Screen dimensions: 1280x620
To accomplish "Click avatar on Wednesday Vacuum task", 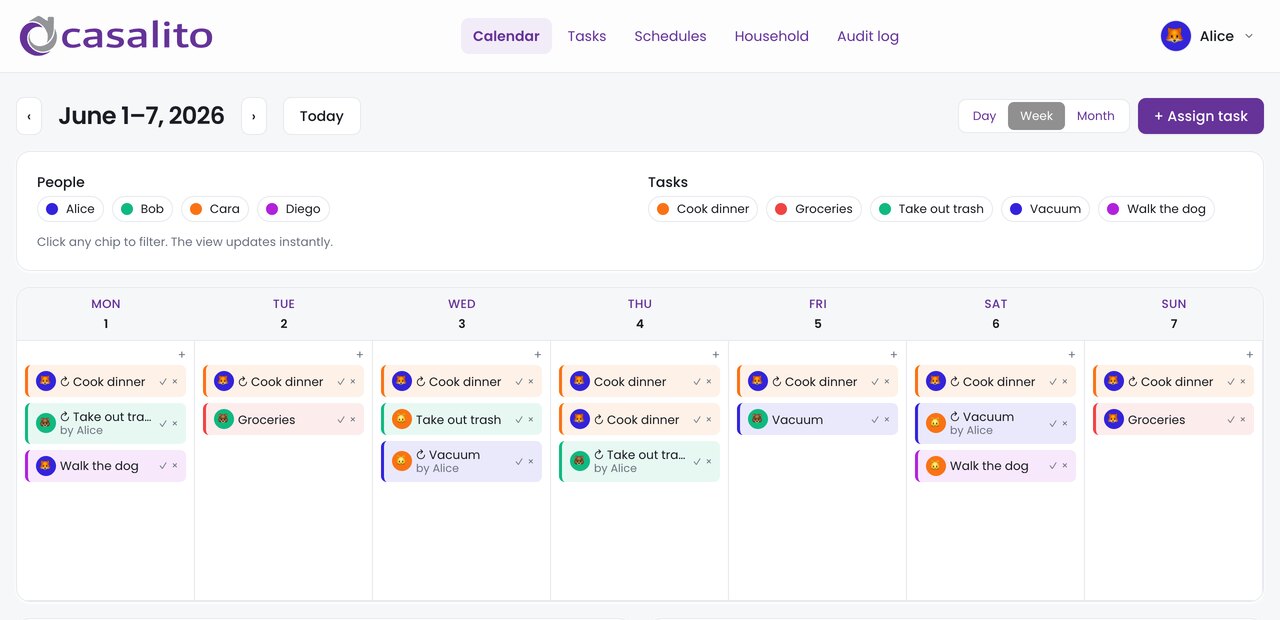I will point(402,462).
